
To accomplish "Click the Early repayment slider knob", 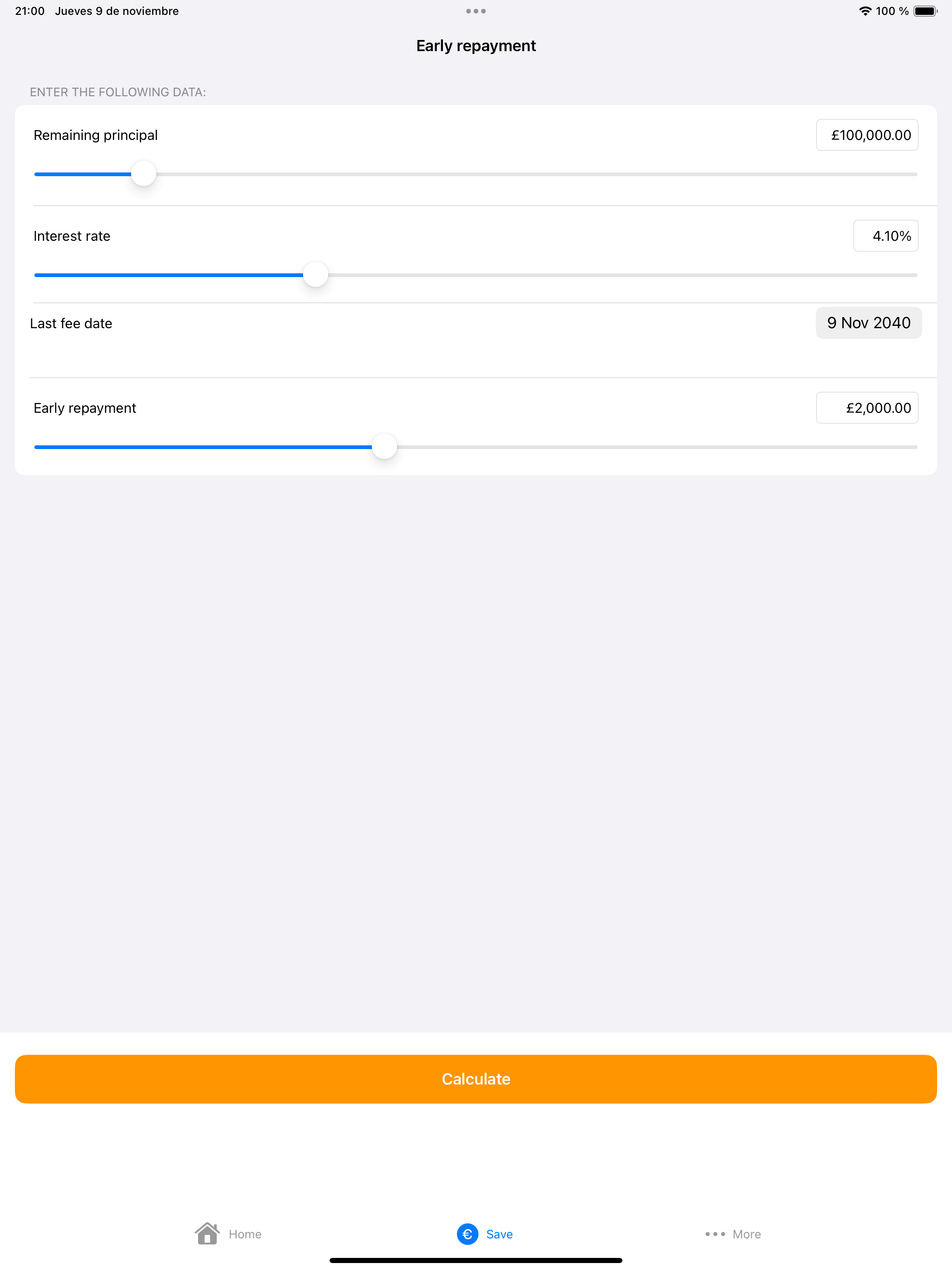I will [384, 446].
